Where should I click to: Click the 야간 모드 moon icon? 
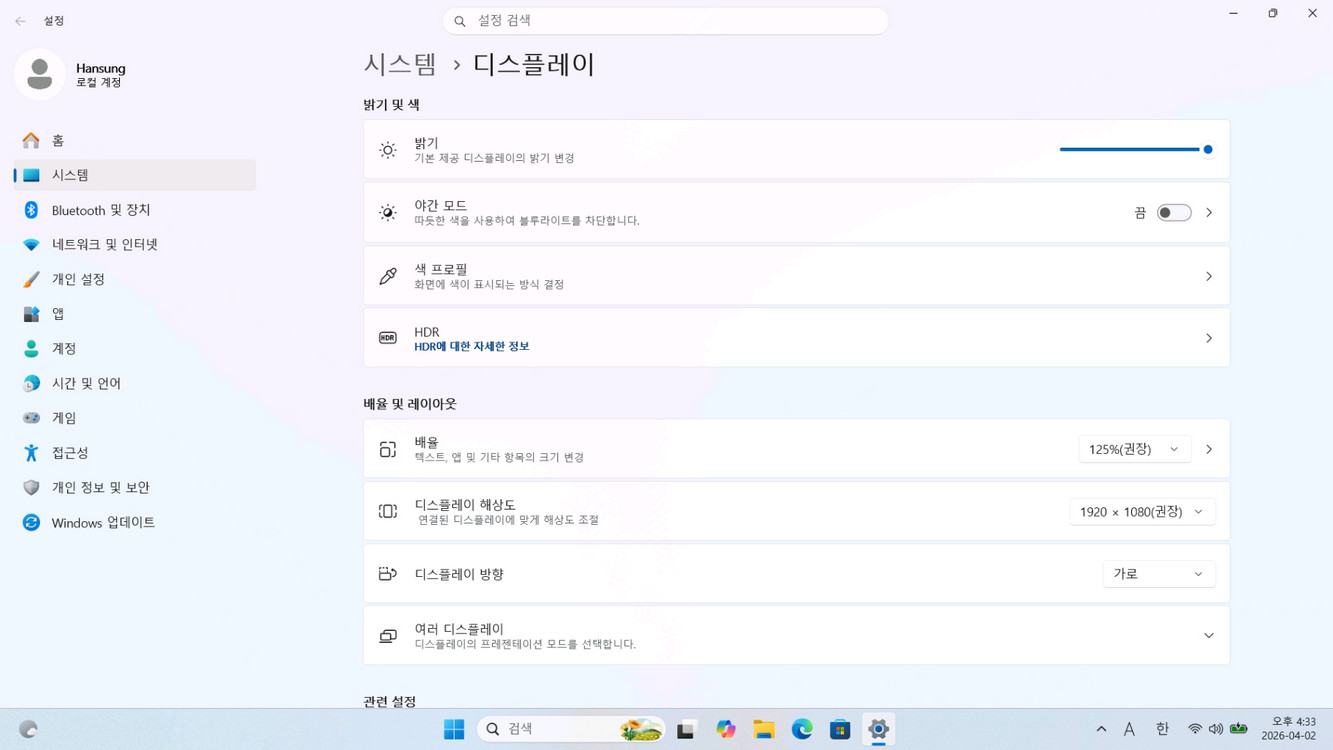(388, 211)
